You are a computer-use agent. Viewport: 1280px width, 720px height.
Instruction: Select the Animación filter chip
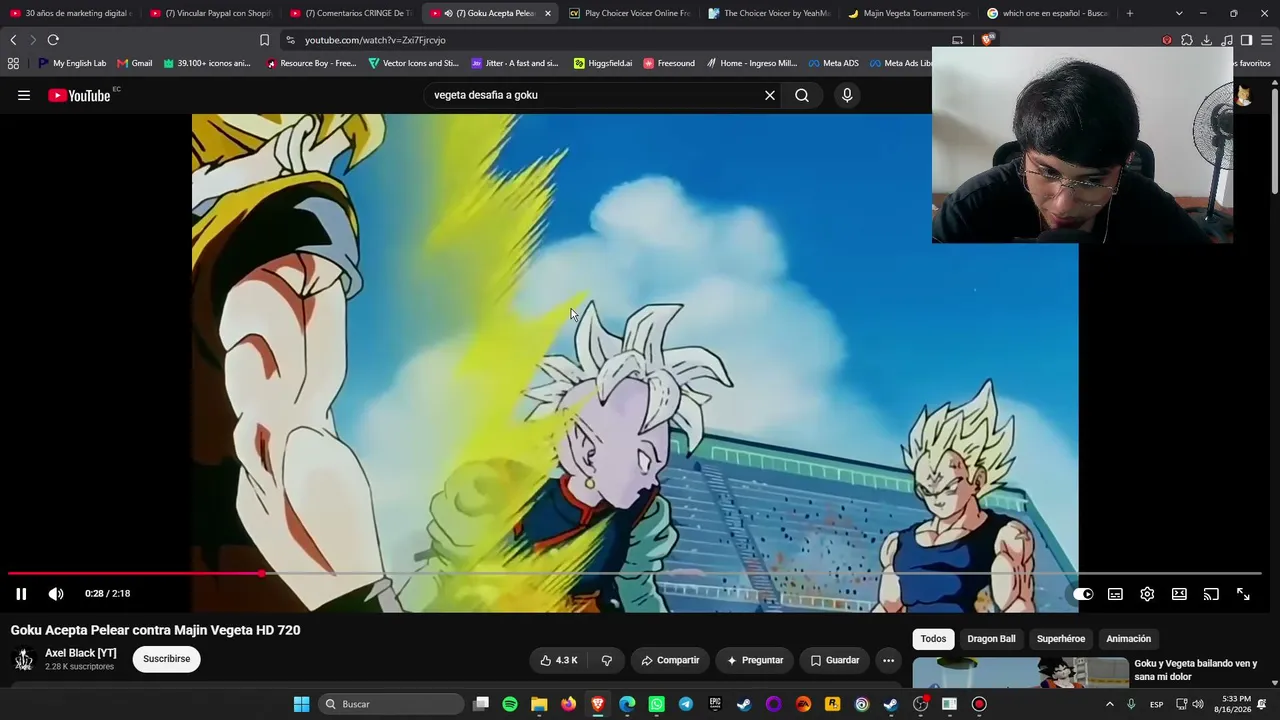tap(1128, 639)
